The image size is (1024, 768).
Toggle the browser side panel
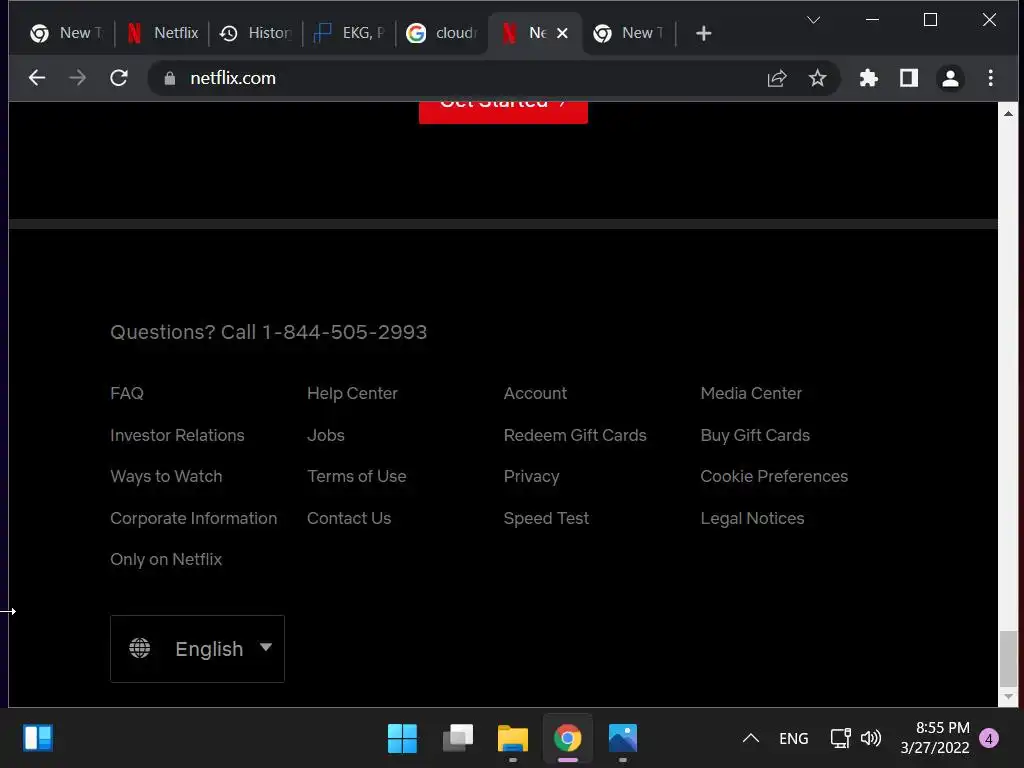909,78
